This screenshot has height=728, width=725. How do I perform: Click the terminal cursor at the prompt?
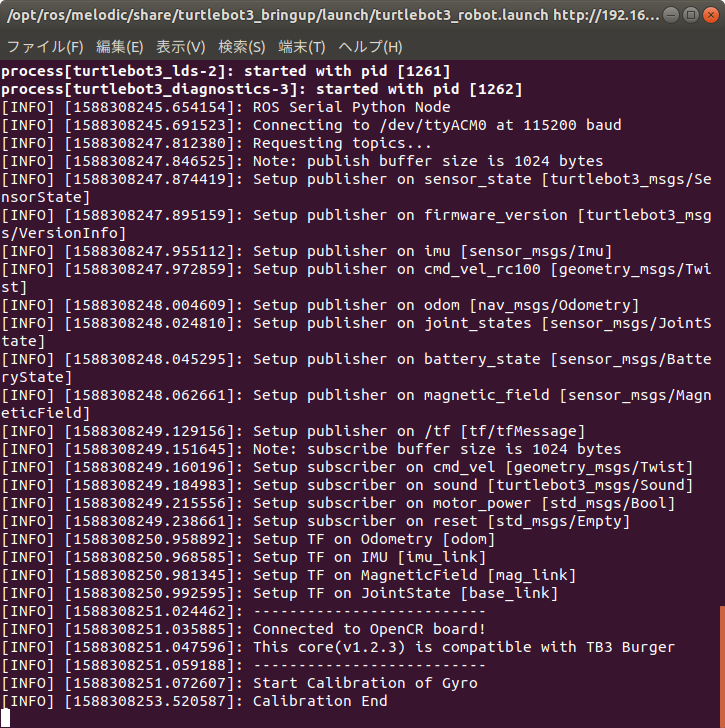coord(5,718)
